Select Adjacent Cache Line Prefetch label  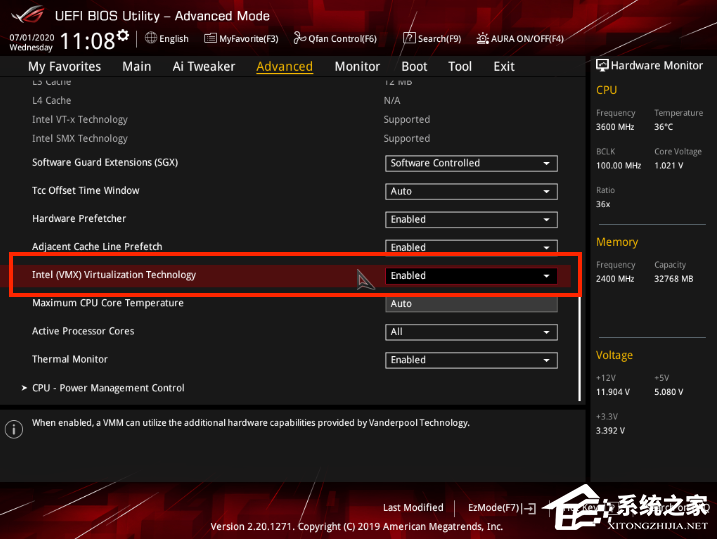(97, 247)
